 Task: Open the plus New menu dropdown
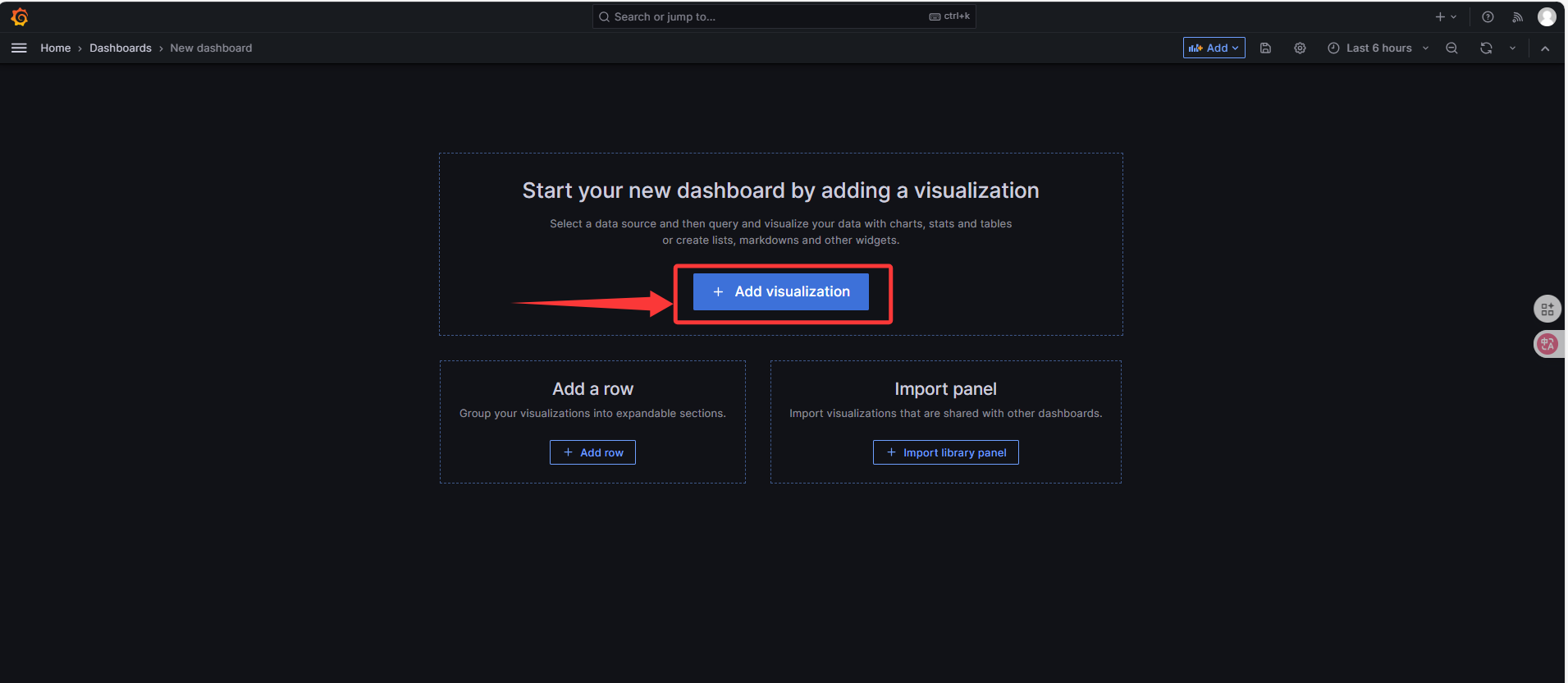(x=1445, y=17)
